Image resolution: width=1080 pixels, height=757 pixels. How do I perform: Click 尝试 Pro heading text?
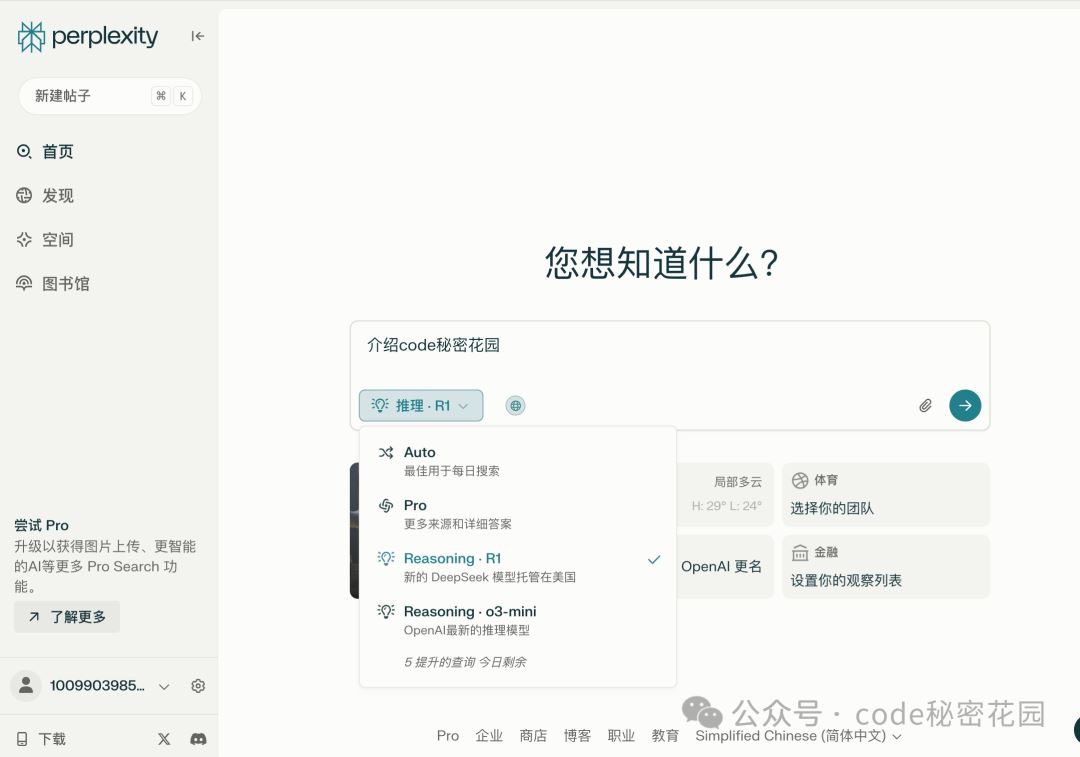click(41, 526)
